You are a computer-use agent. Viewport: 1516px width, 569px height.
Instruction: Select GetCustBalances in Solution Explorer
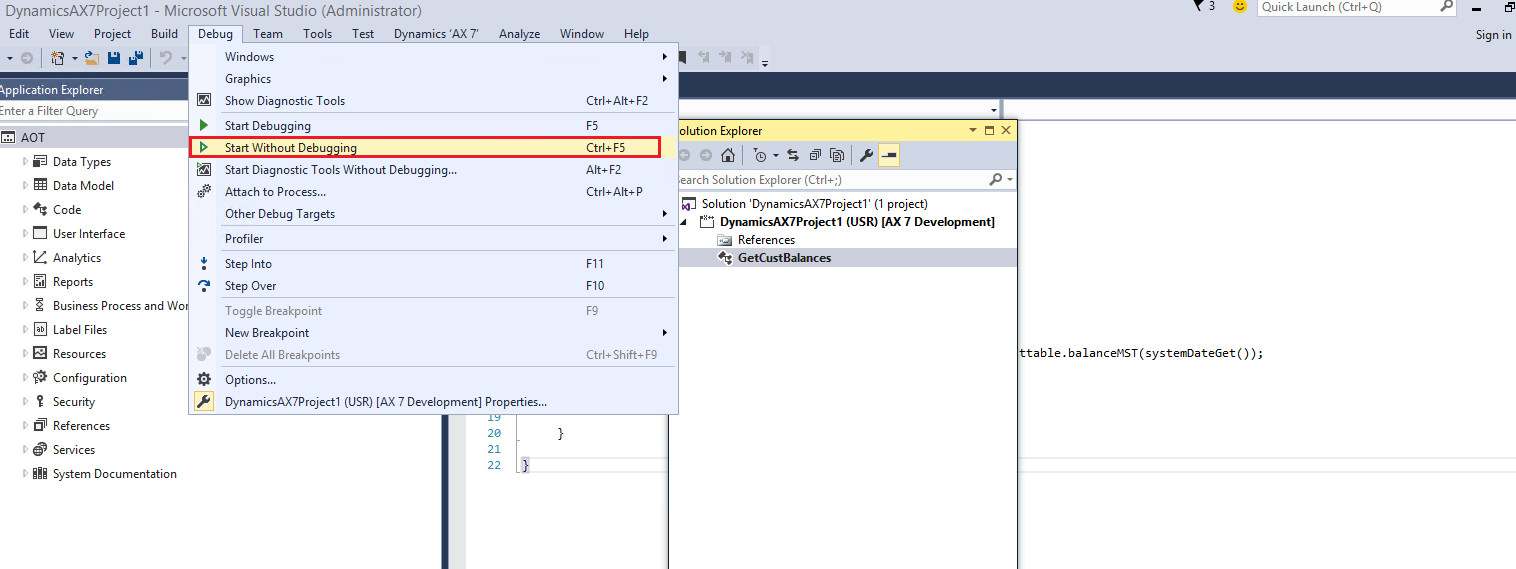784,258
